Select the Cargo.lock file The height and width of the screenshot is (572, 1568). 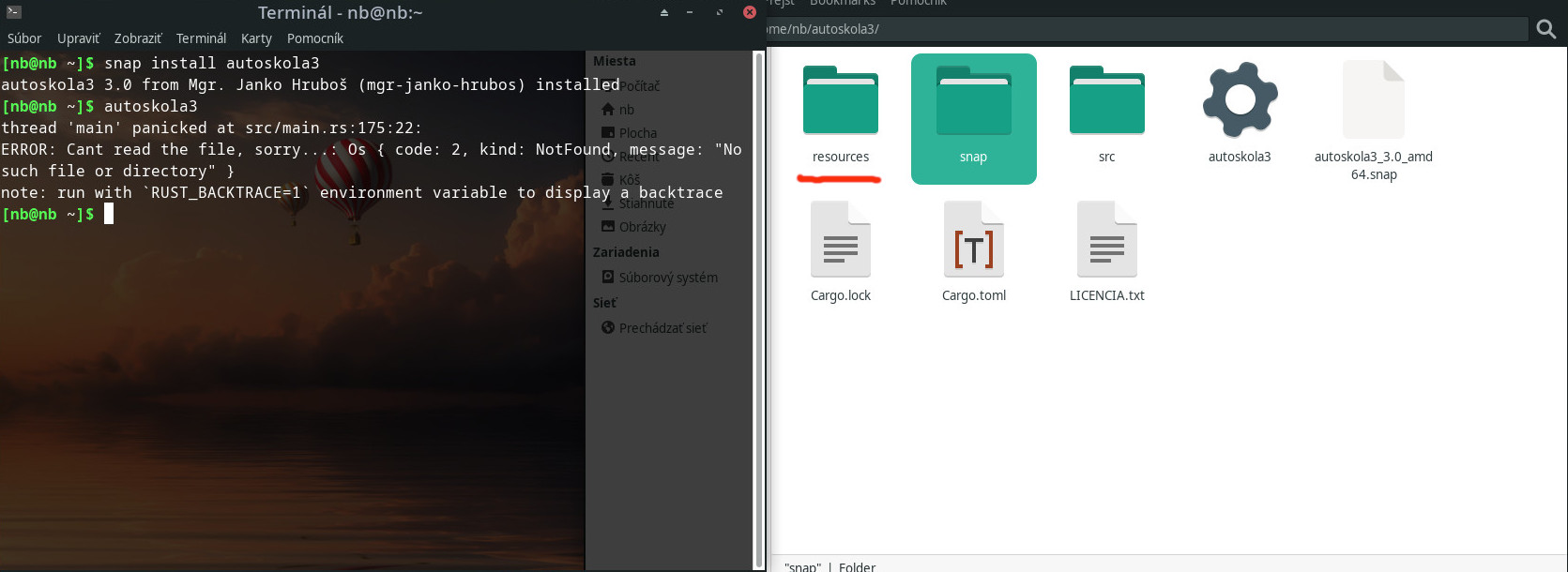click(840, 242)
